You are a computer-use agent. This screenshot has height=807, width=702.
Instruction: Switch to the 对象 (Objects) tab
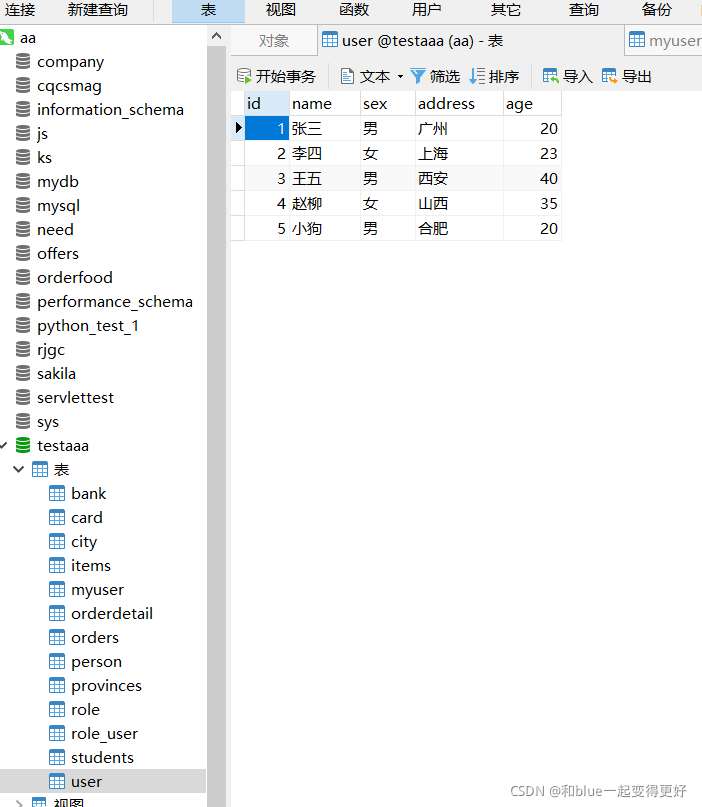click(274, 41)
